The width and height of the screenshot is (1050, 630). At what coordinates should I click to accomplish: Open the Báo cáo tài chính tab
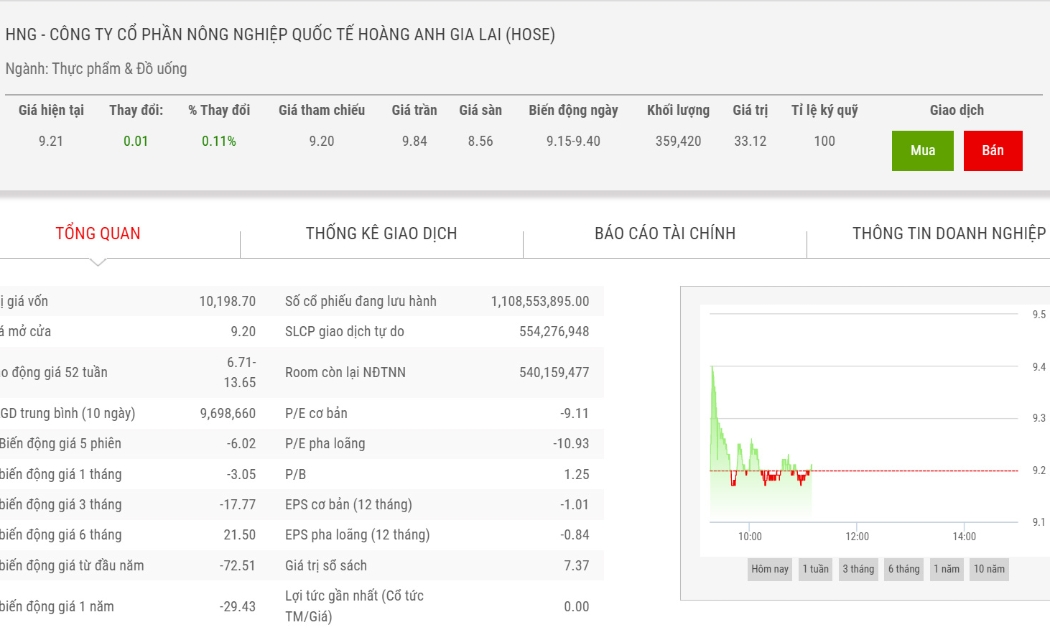(x=665, y=233)
